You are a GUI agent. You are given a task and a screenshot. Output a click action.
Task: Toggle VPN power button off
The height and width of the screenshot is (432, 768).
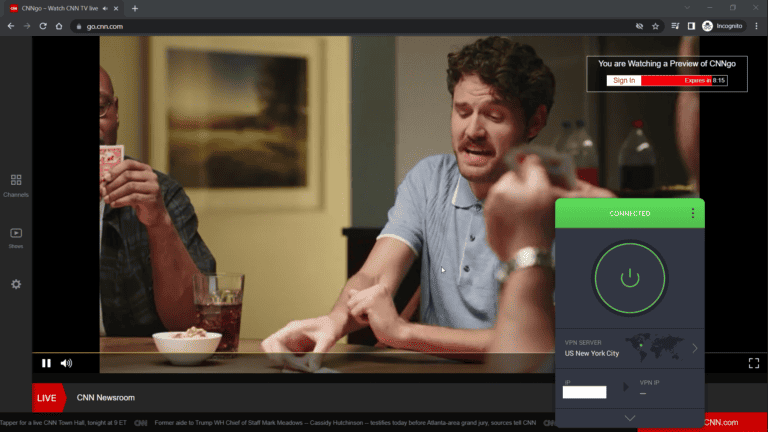coord(630,278)
